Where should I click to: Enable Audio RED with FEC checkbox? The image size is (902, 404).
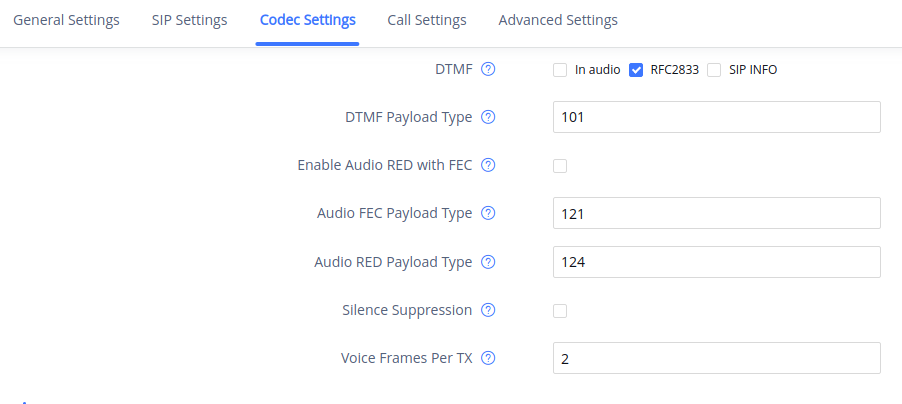[560, 166]
